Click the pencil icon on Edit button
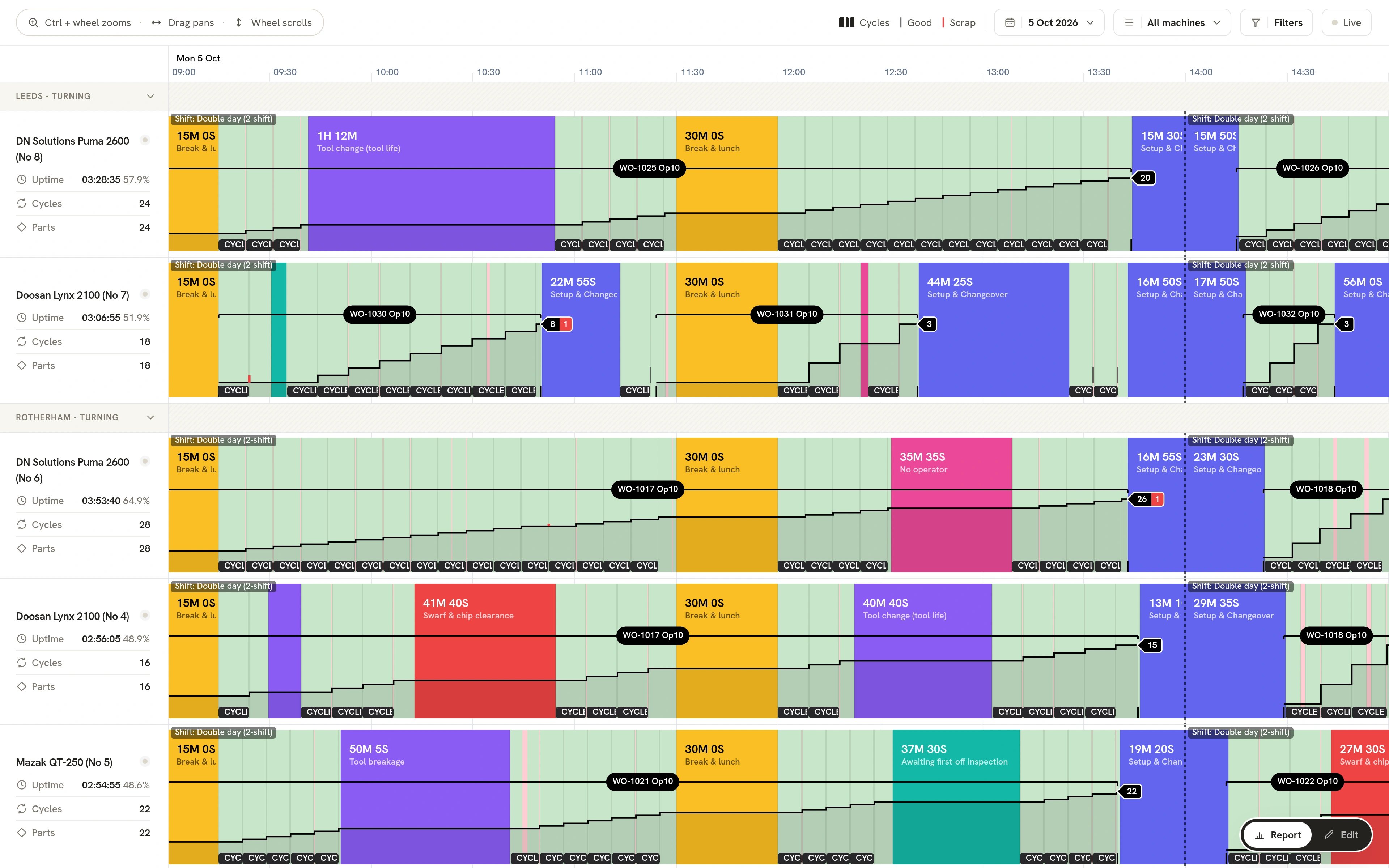This screenshot has height=868, width=1389. (1329, 835)
